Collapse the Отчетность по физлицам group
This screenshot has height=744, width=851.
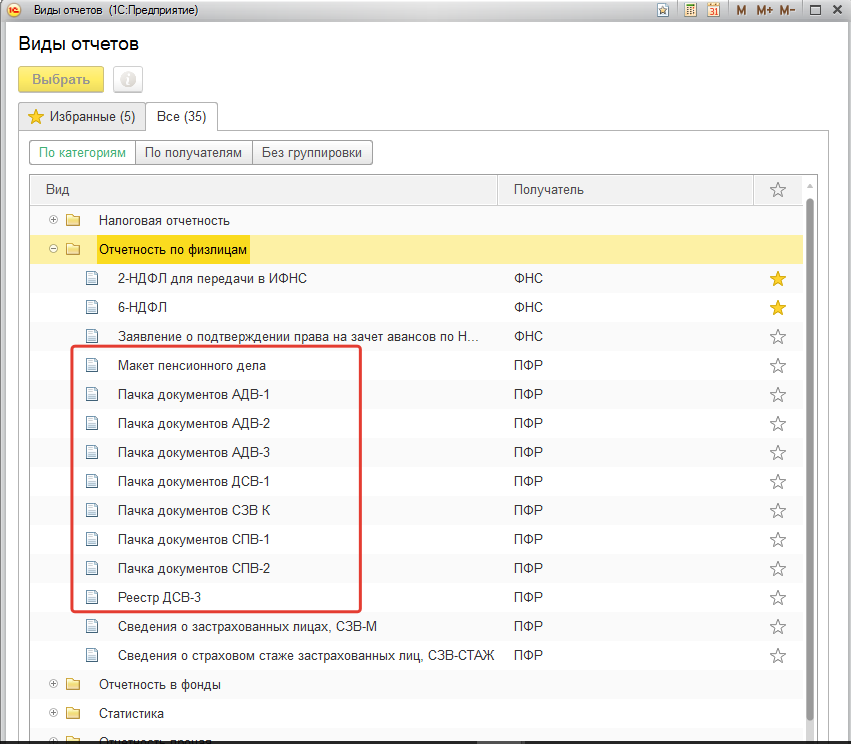53,249
